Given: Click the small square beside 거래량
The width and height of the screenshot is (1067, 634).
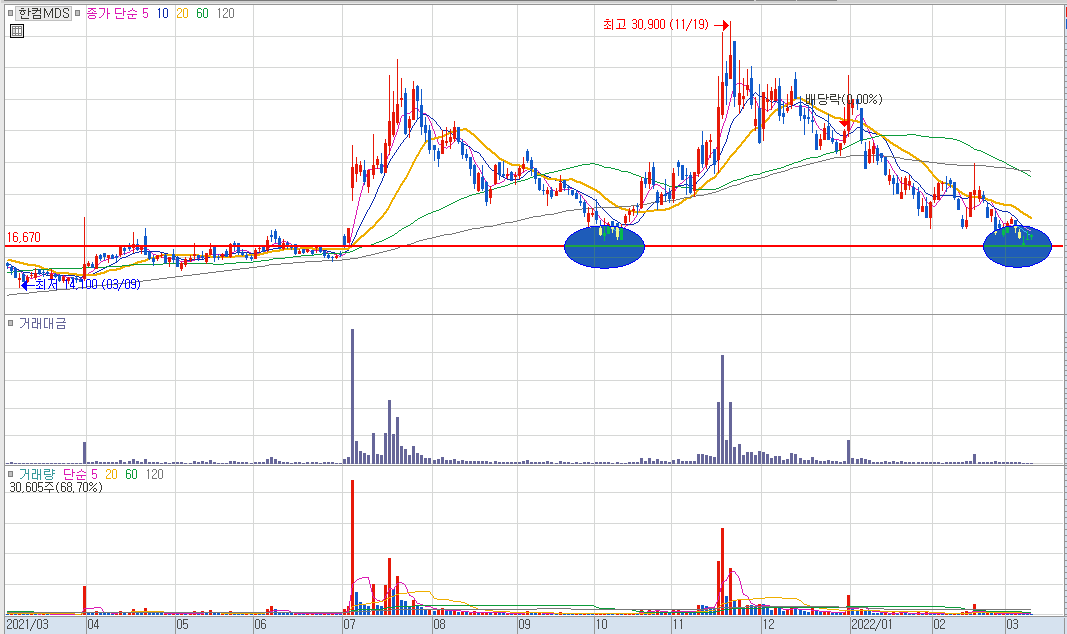Looking at the screenshot, I should coord(10,474).
